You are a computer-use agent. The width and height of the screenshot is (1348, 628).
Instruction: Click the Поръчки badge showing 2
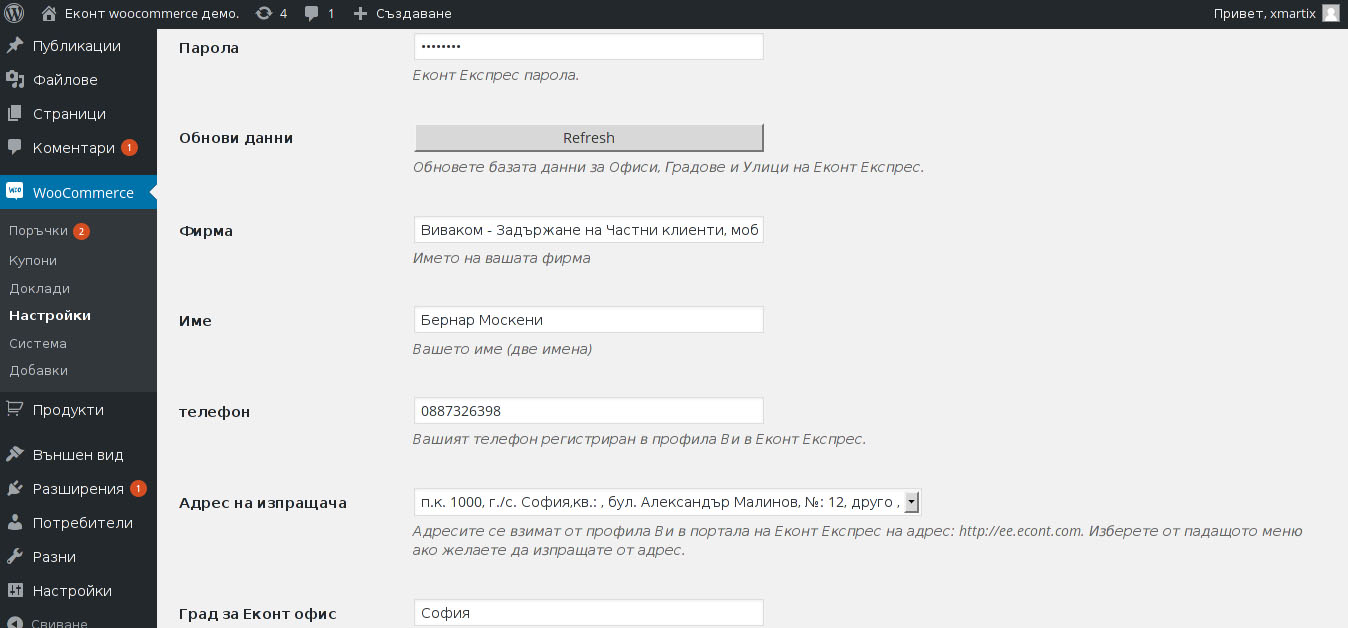tap(81, 231)
